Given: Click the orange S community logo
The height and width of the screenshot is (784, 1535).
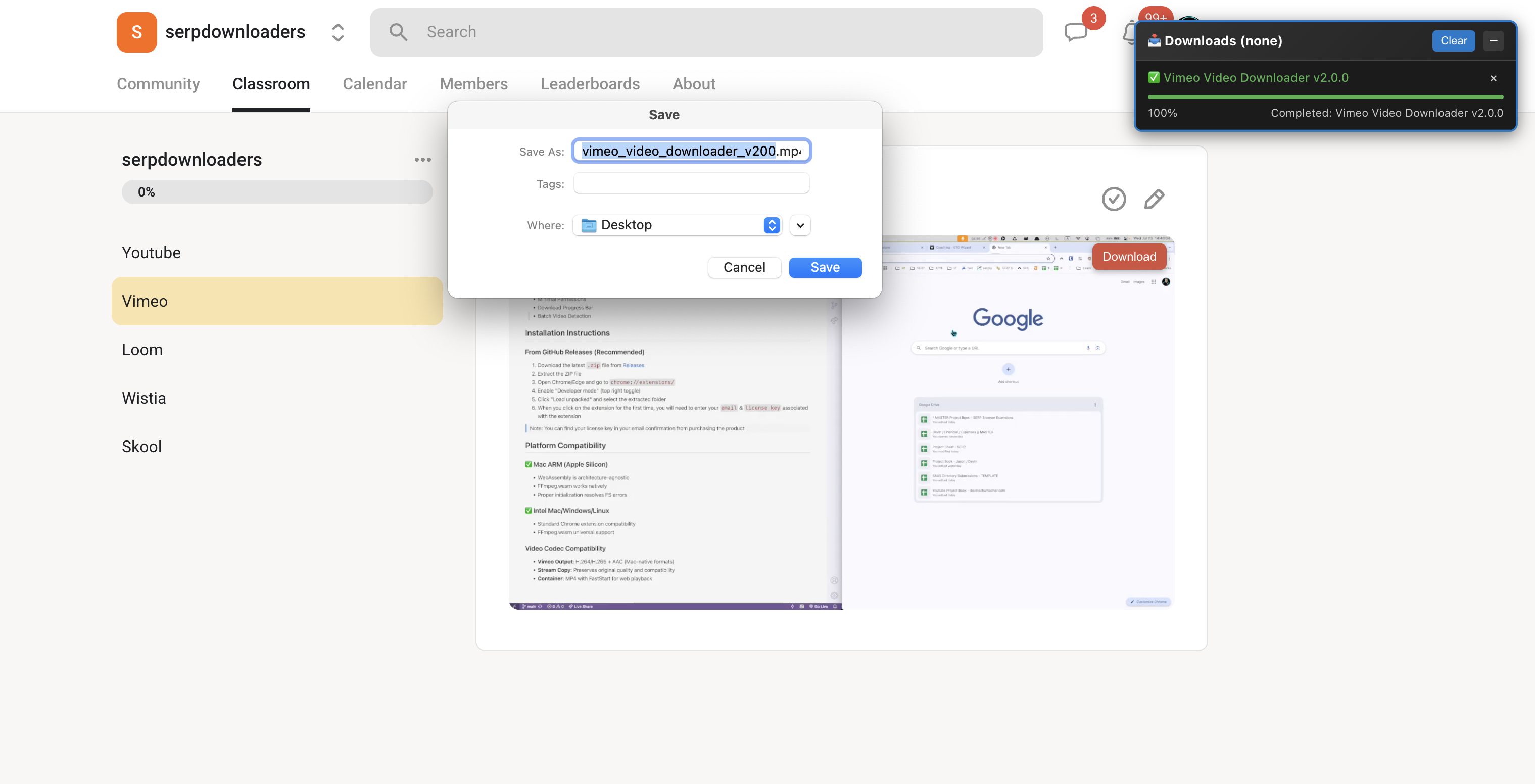Looking at the screenshot, I should point(136,32).
